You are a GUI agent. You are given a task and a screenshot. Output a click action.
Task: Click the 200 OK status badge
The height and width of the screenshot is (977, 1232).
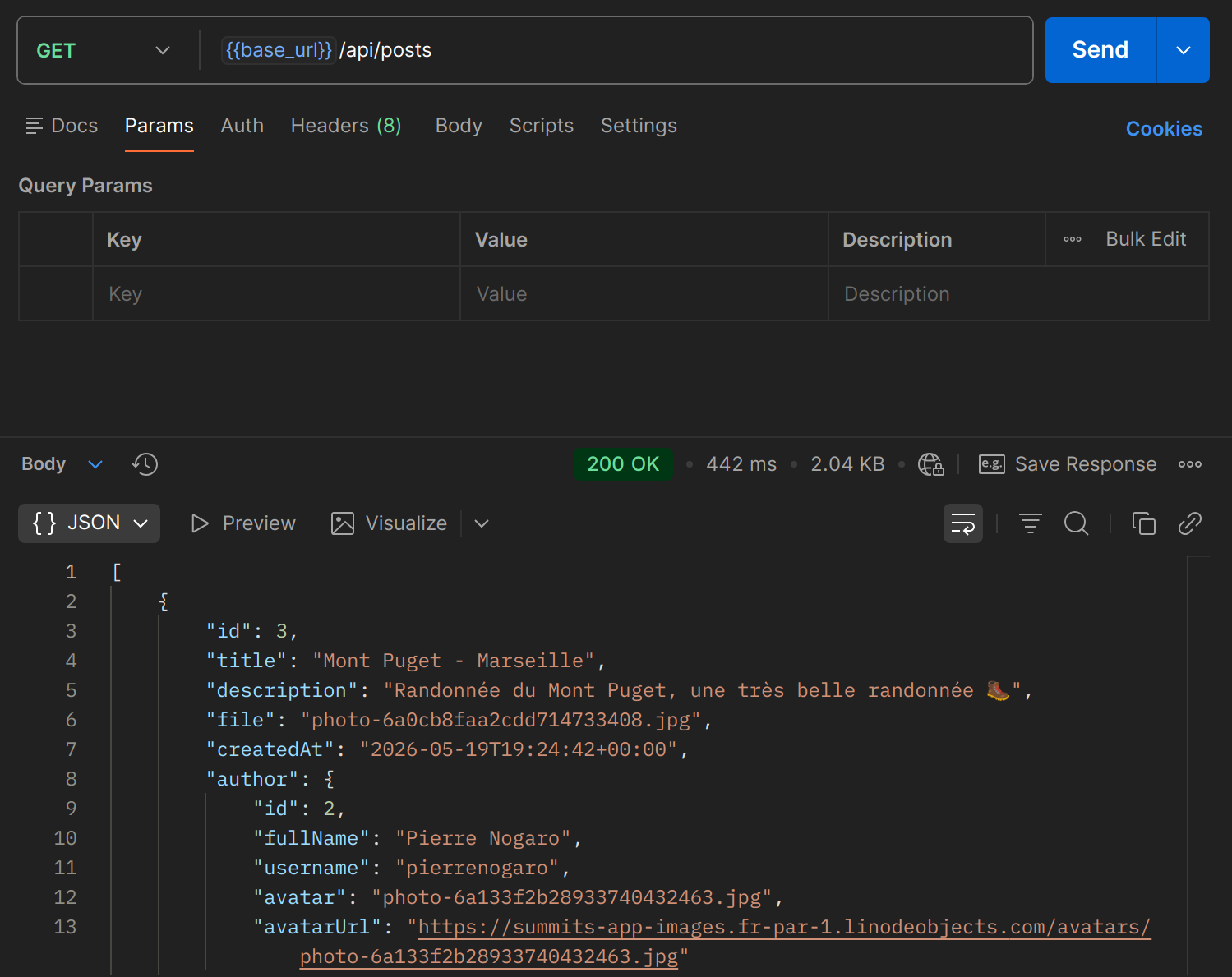pos(623,464)
